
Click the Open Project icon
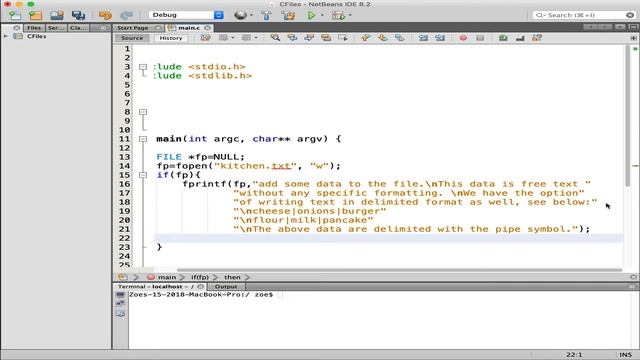coord(57,16)
